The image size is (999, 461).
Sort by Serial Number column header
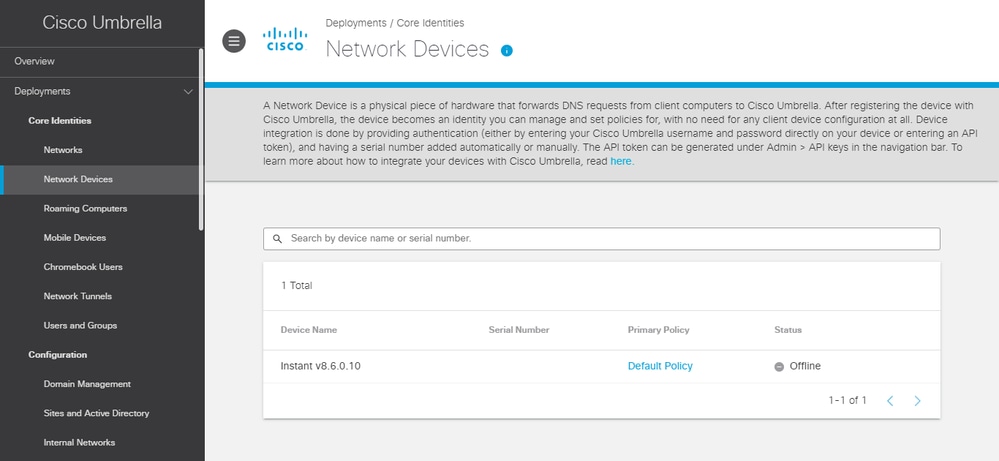519,330
